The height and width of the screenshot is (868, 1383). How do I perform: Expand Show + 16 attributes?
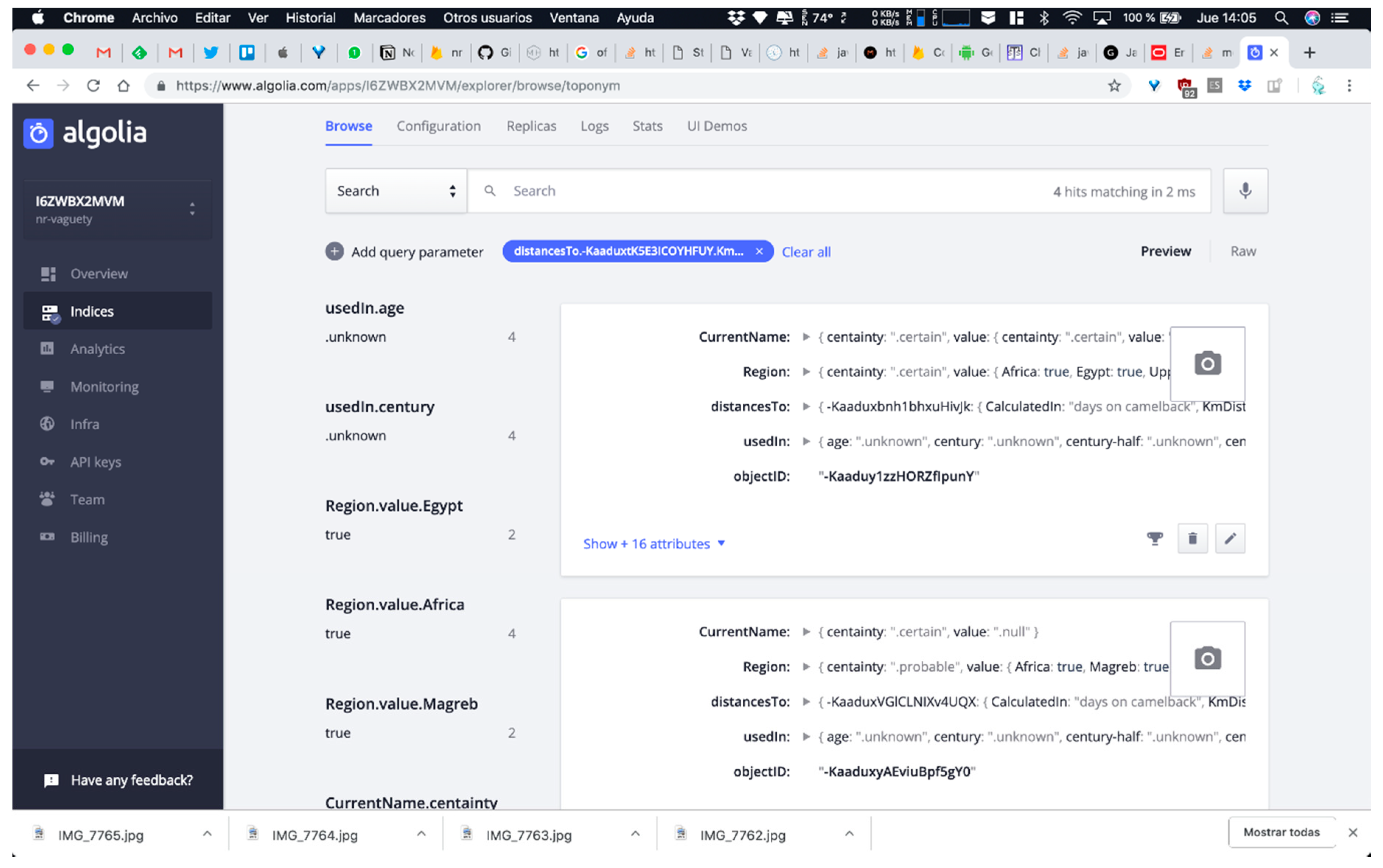point(654,544)
